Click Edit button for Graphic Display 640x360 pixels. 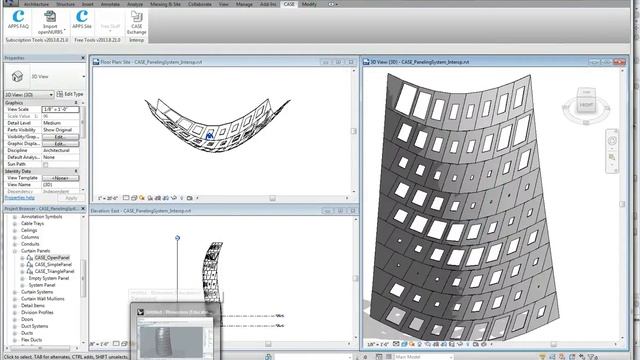point(60,144)
